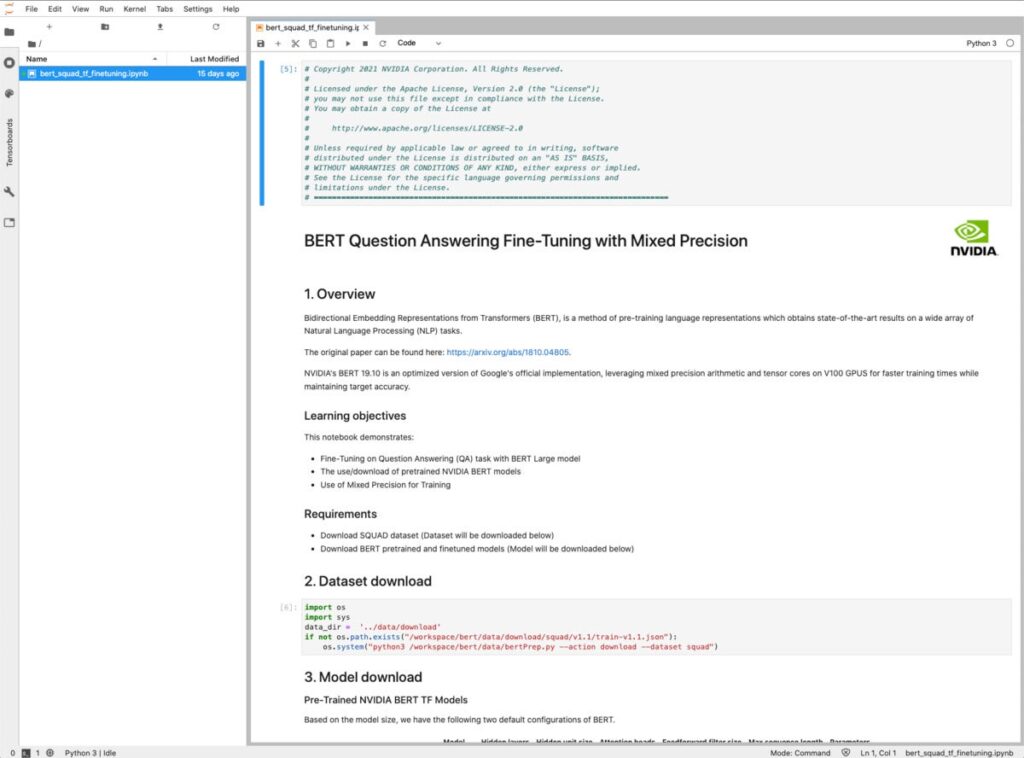Refresh the file browser list
This screenshot has width=1024, height=758.
[x=216, y=27]
